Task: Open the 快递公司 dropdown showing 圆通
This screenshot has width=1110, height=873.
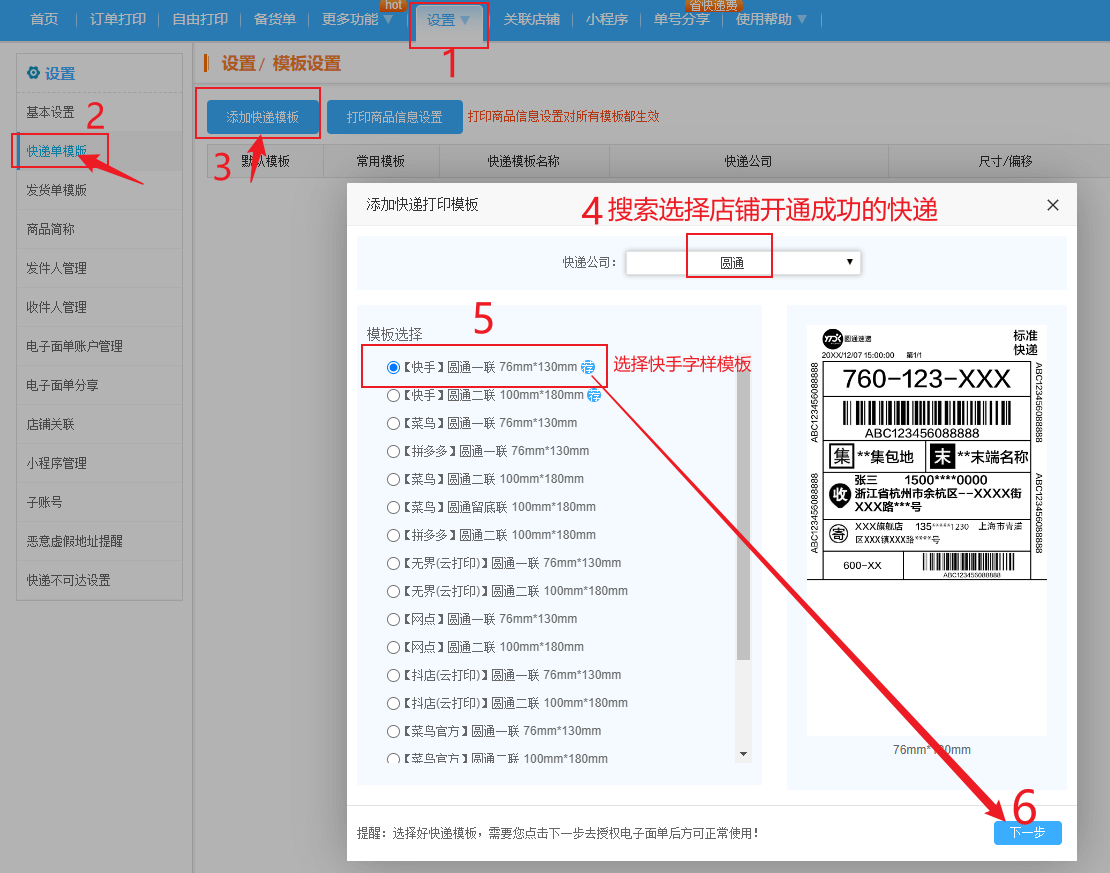Action: 743,263
